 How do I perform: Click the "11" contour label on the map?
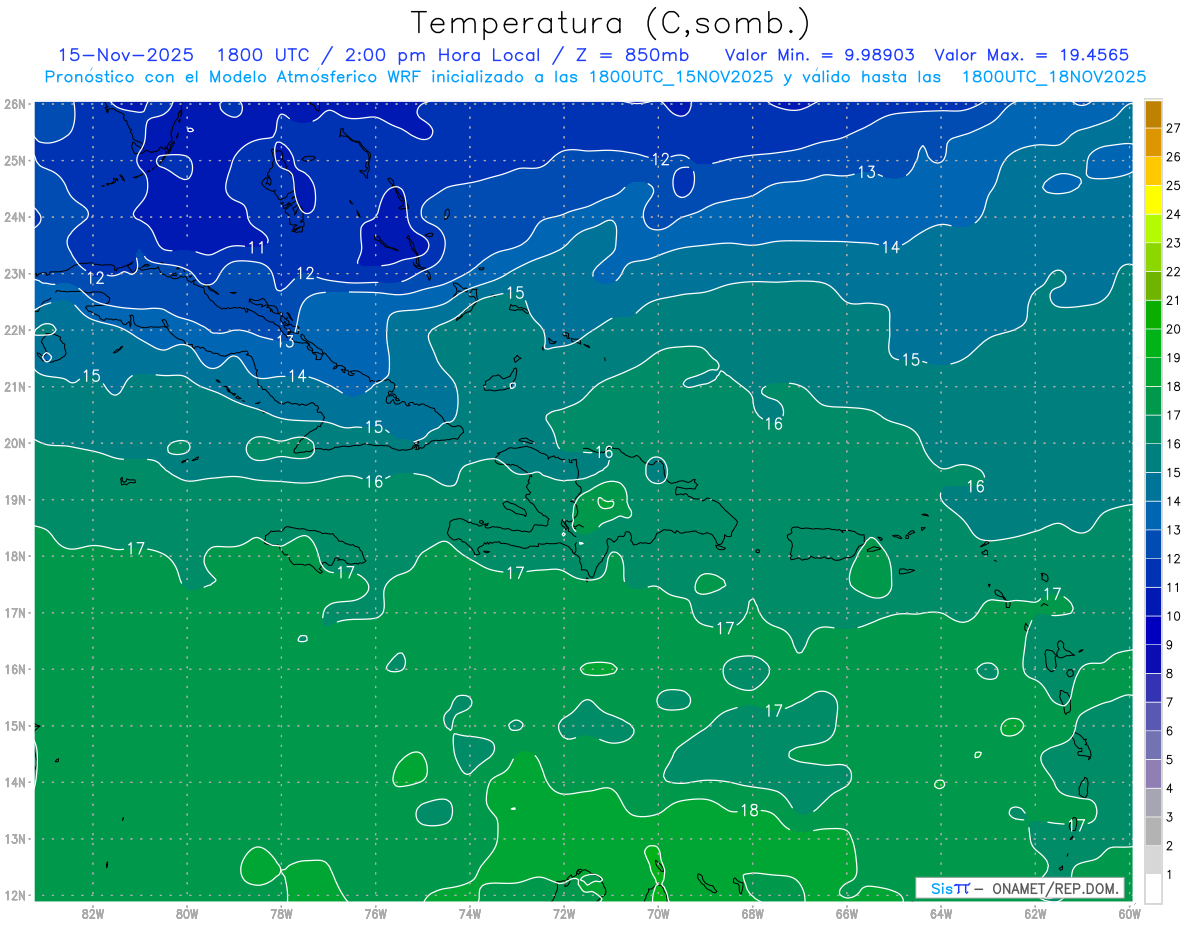tap(257, 247)
